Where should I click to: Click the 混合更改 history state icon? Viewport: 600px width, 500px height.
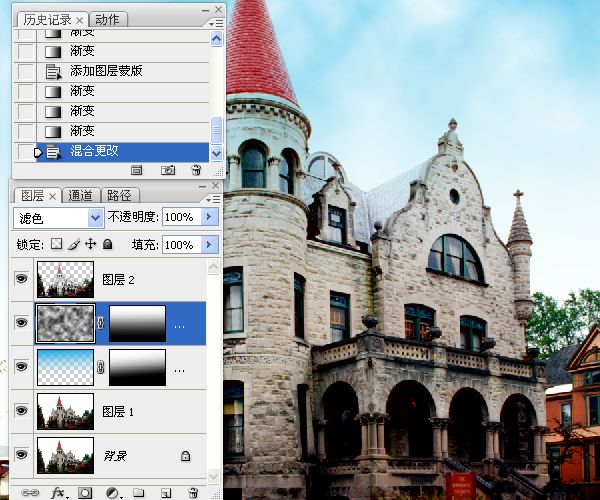click(53, 152)
